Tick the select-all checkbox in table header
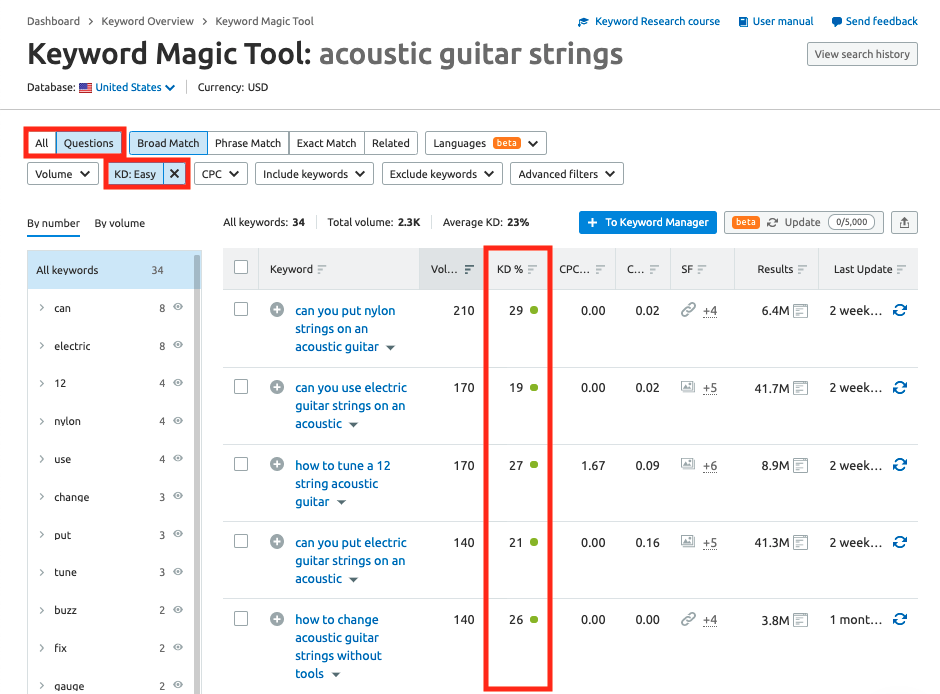The width and height of the screenshot is (940, 694). pos(241,268)
